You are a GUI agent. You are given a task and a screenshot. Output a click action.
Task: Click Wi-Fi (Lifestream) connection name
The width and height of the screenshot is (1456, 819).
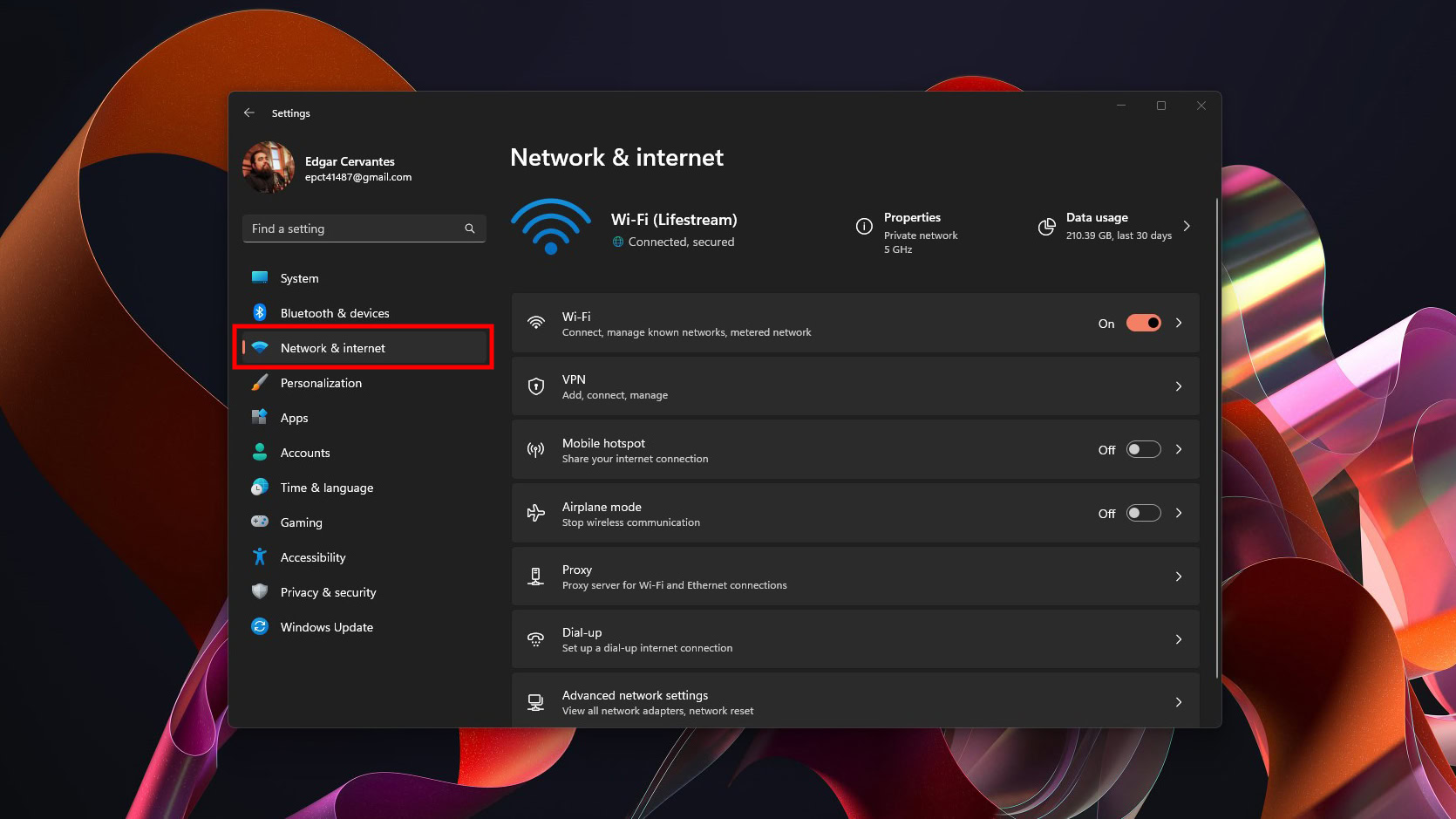pyautogui.click(x=674, y=220)
